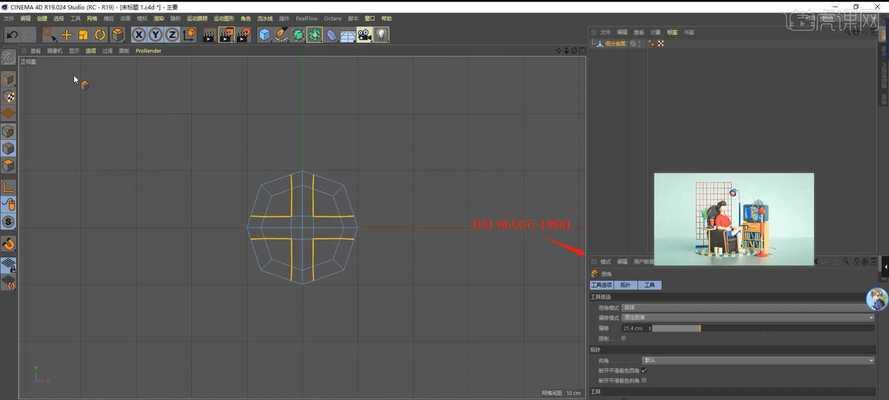Open the recently used tools icon
Viewport: 889px width, 400px height.
[x=117, y=35]
